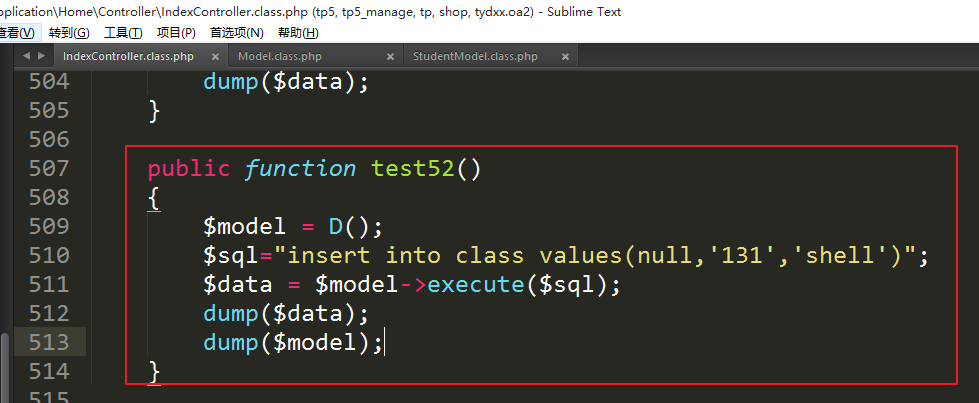Click the previous tab arrow
Screen dimensions: 979x403
pyautogui.click(x=26, y=56)
